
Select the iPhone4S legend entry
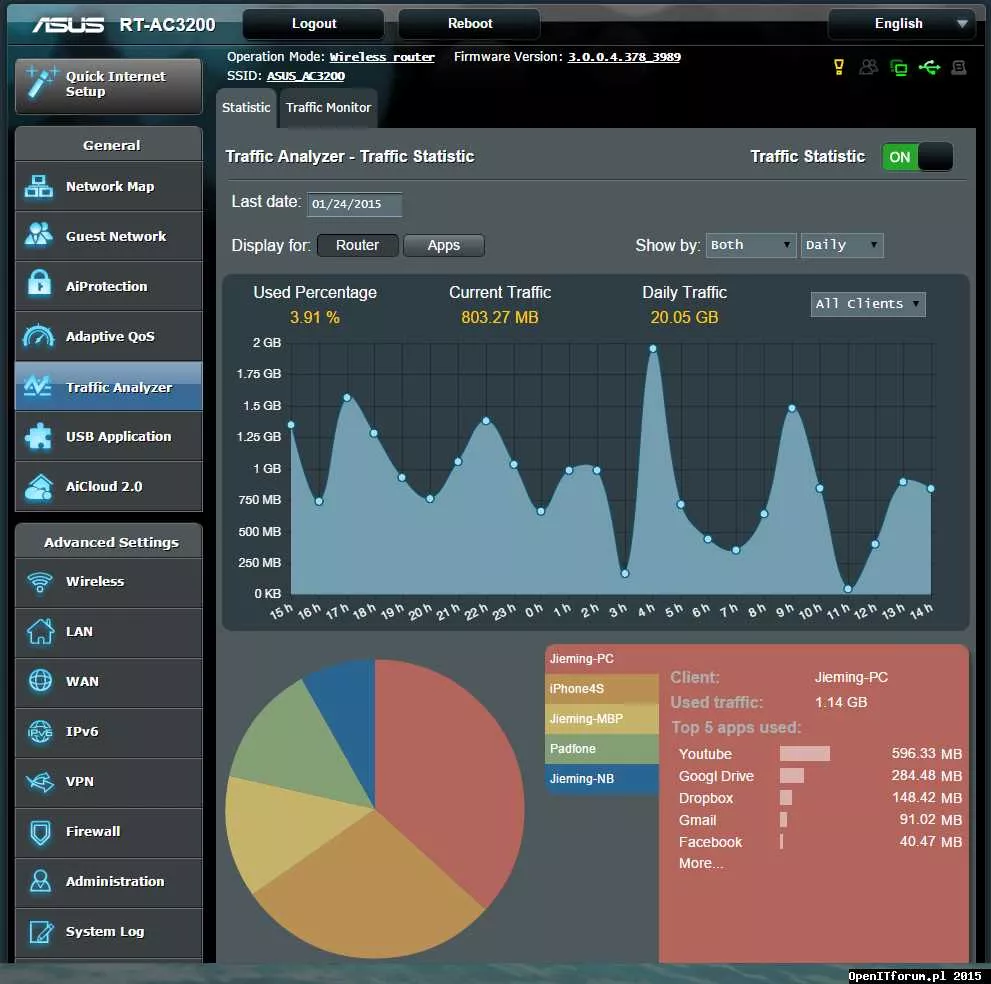602,689
